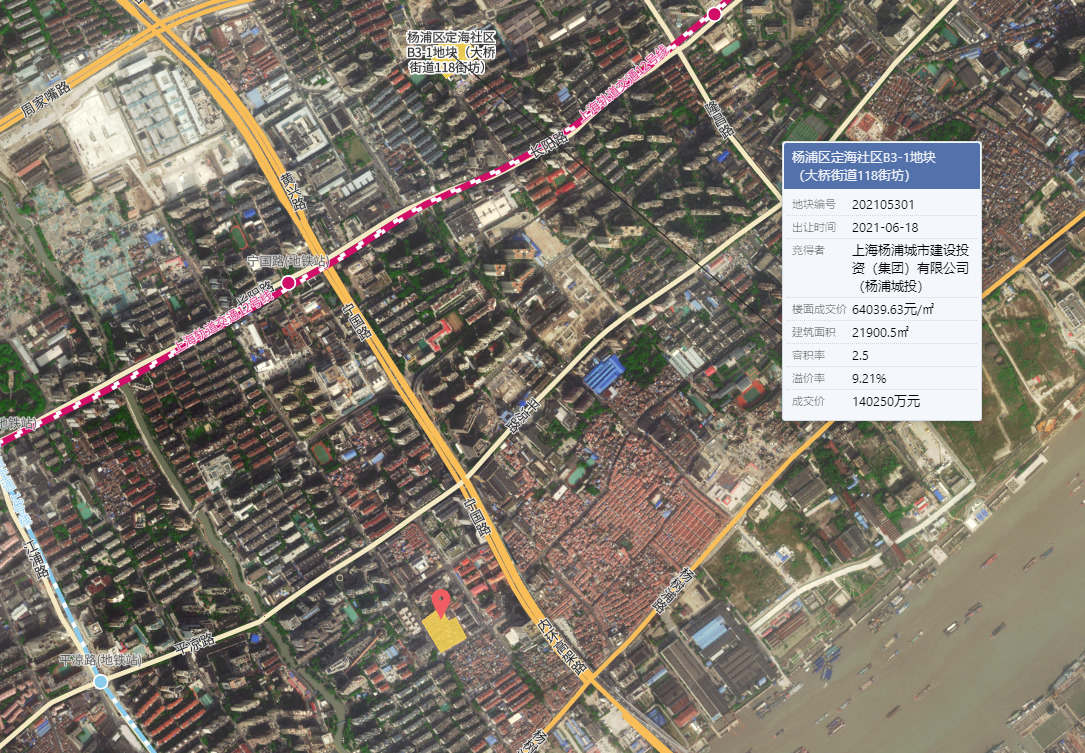This screenshot has height=753, width=1085.
Task: Select the 出让时间 2021-06-18 row
Action: click(881, 227)
